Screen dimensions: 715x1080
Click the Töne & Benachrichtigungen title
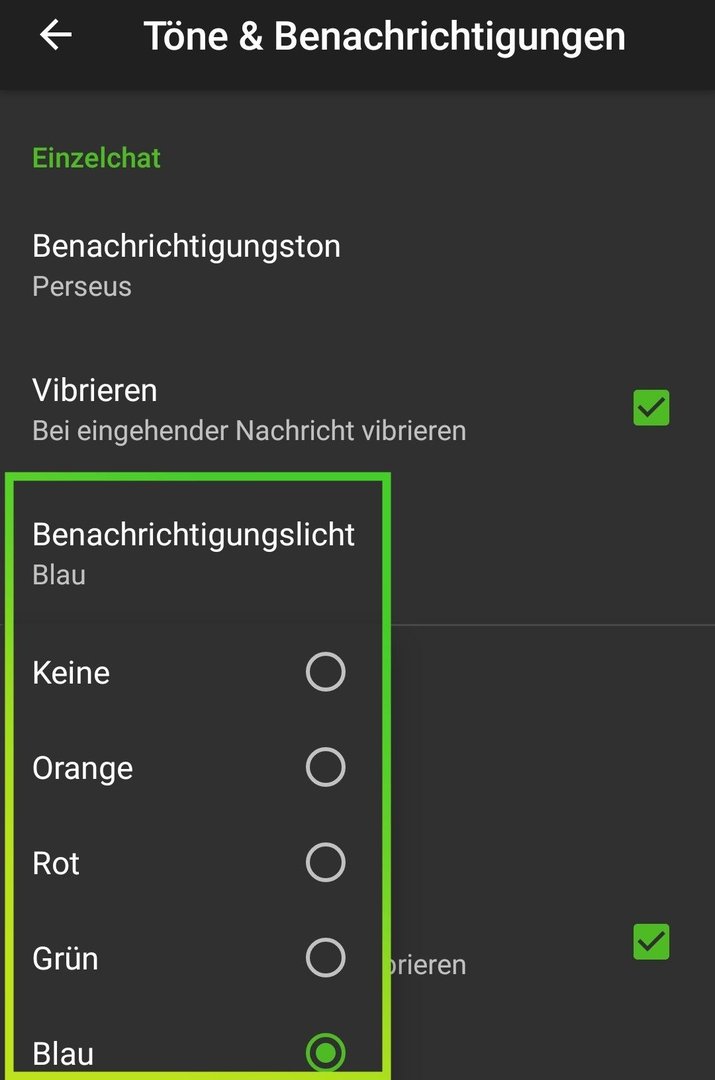(384, 36)
